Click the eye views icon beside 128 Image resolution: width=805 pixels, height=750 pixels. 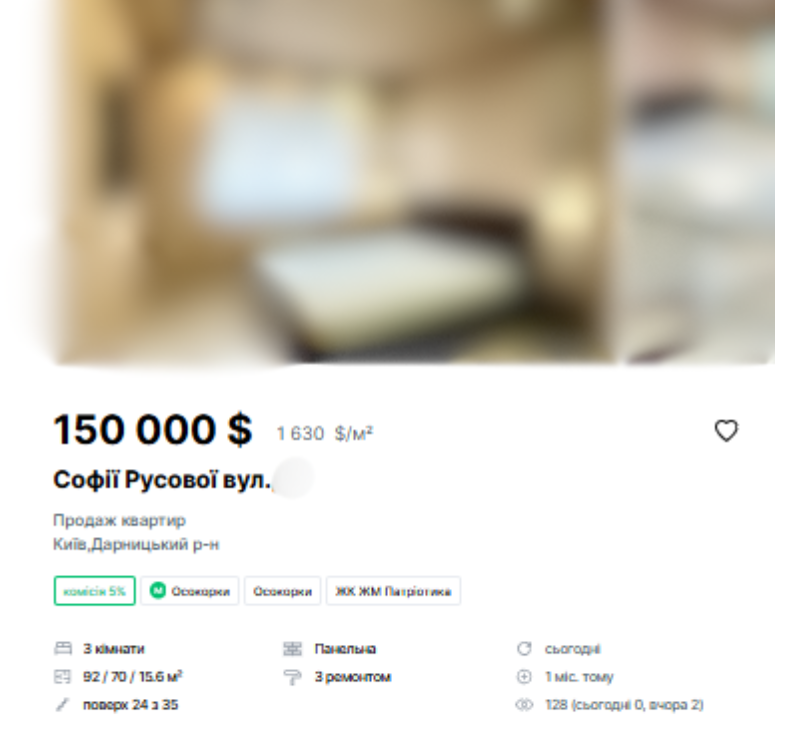point(524,705)
